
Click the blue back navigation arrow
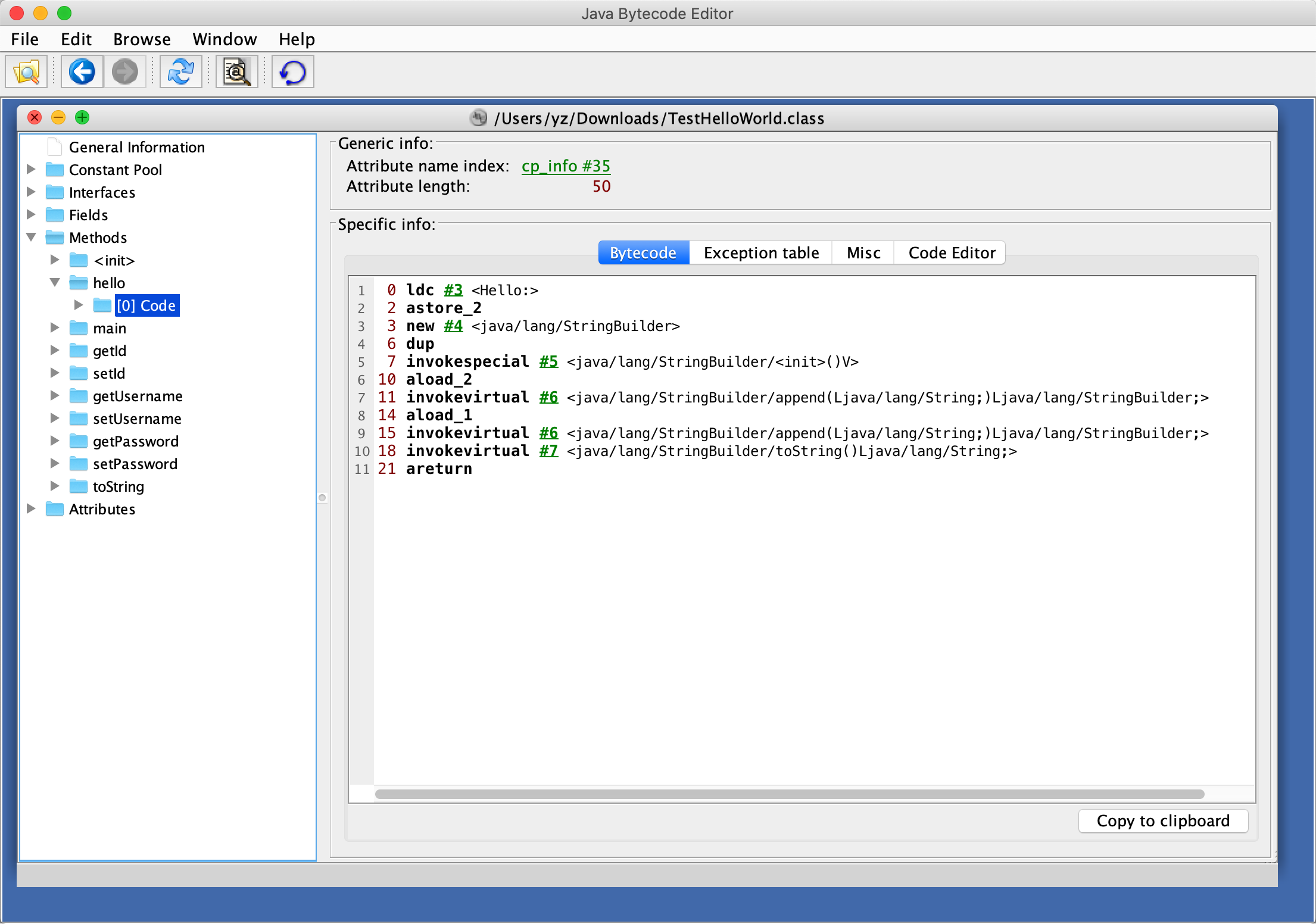[x=82, y=72]
